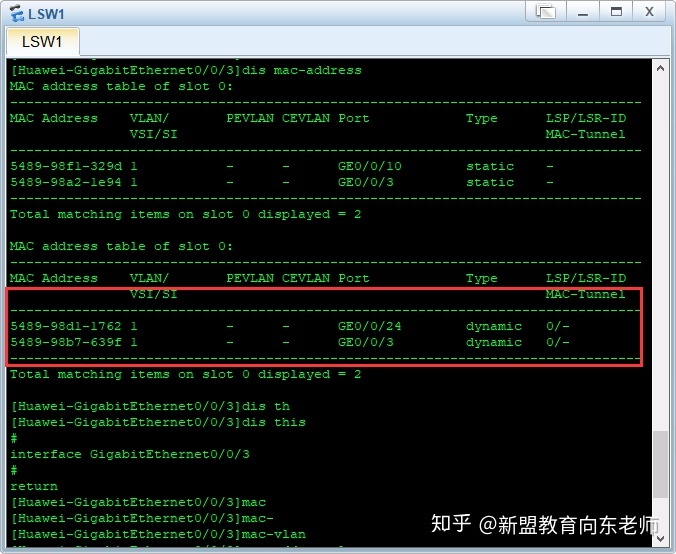Click port GE0/0/24 in dynamic table
The width and height of the screenshot is (676, 554).
[369, 326]
